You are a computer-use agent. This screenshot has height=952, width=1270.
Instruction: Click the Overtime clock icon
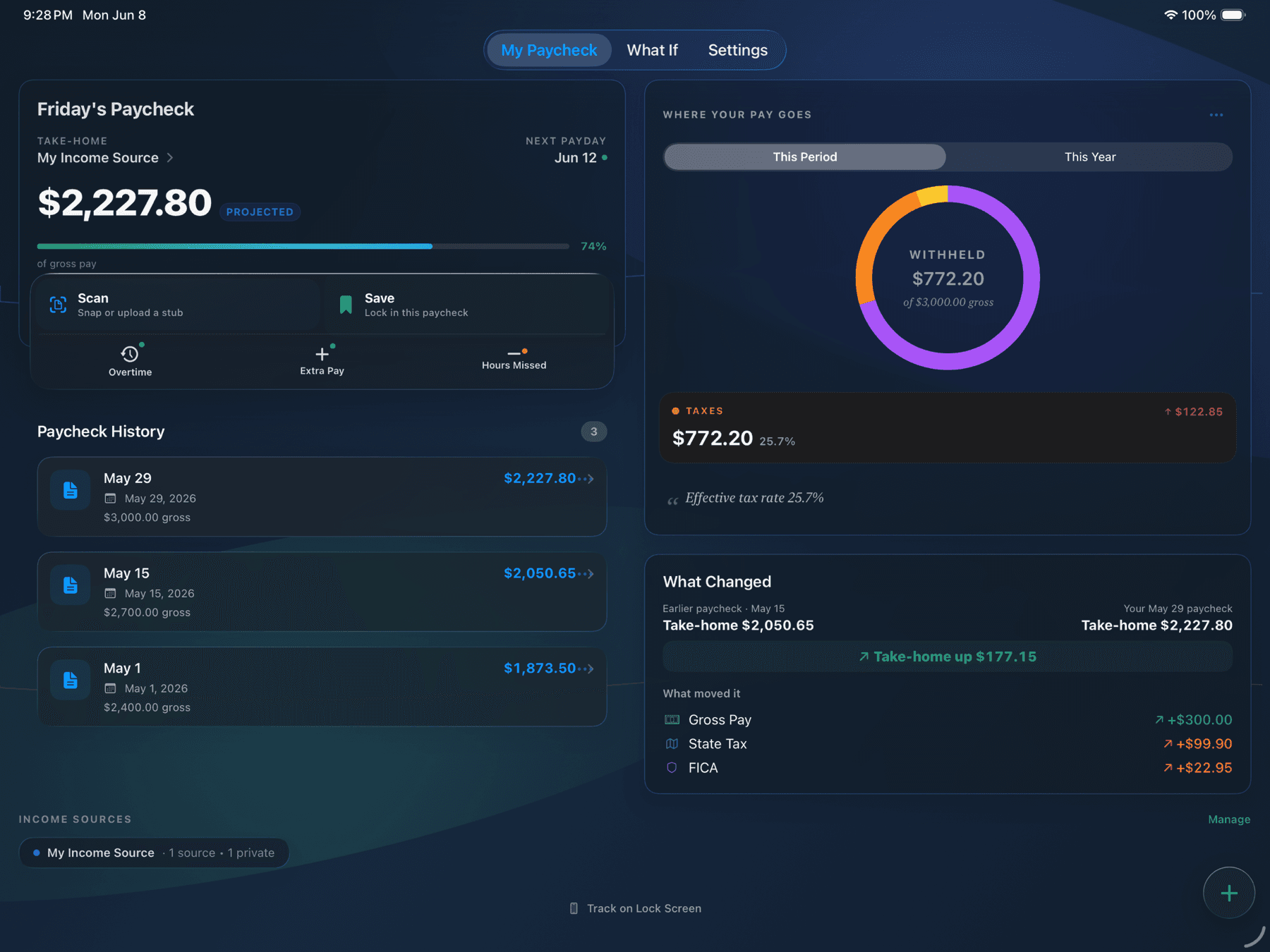point(130,354)
